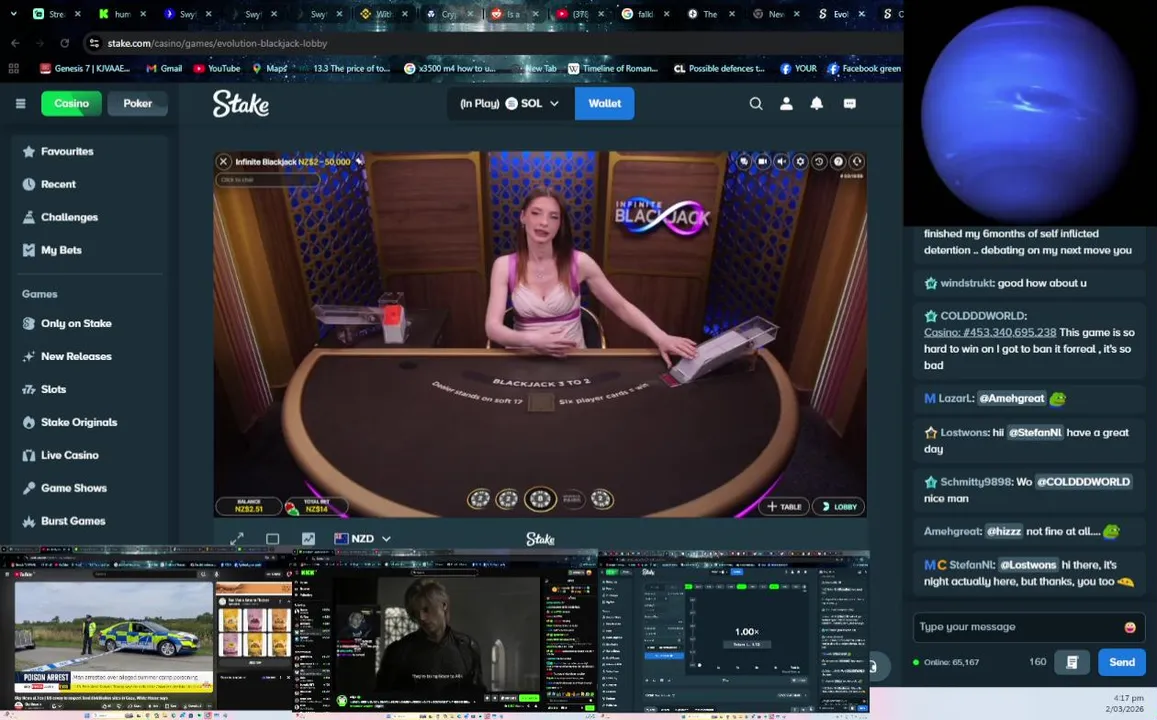
Task: Reload the browser page
Action: tap(64, 44)
